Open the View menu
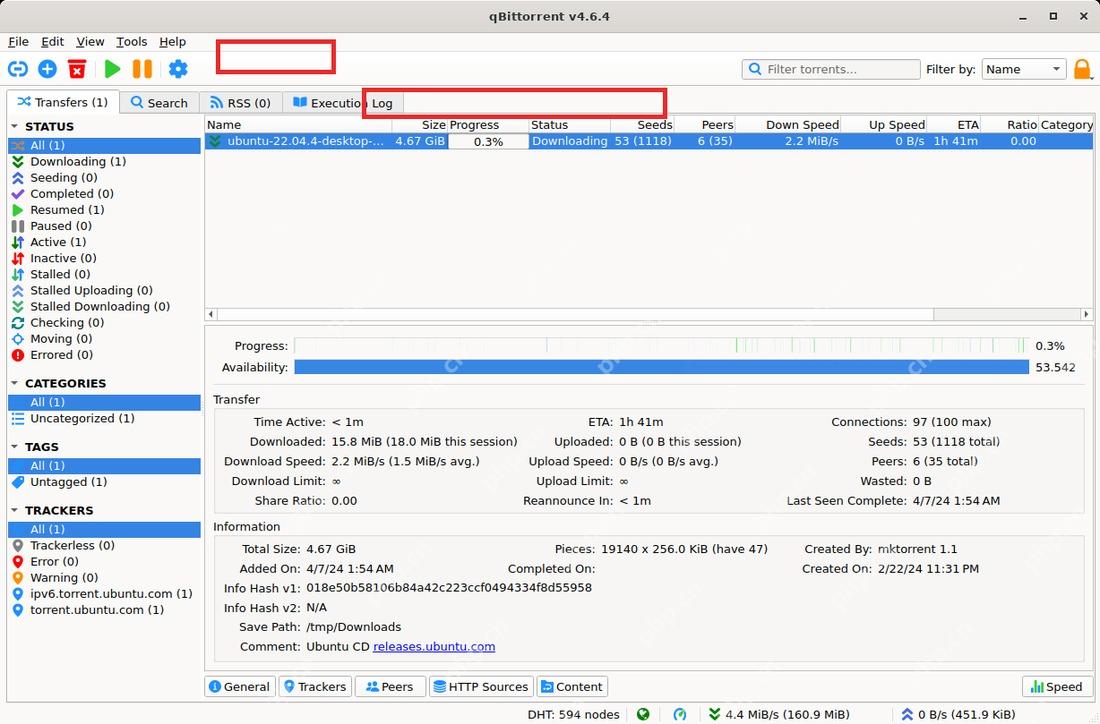 90,41
